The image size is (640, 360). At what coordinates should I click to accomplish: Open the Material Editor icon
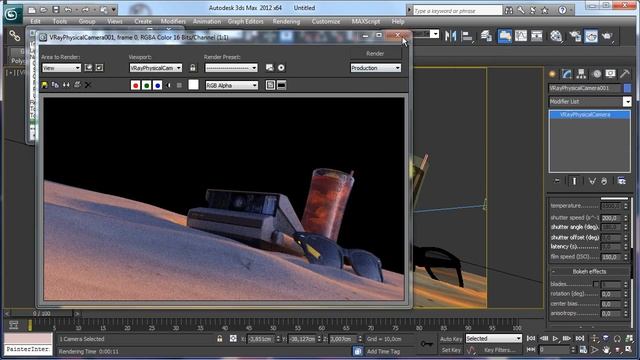pyautogui.click(x=556, y=36)
